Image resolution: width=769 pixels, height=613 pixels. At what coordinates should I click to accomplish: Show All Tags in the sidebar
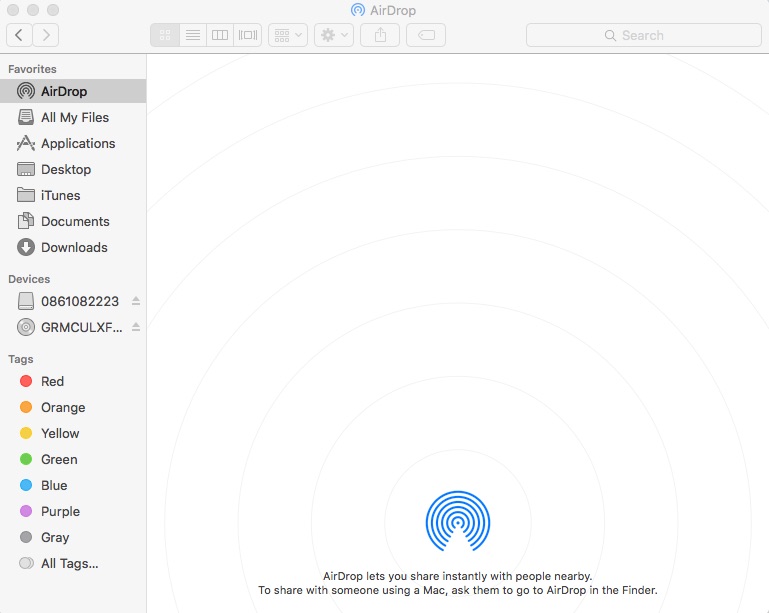coord(73,563)
